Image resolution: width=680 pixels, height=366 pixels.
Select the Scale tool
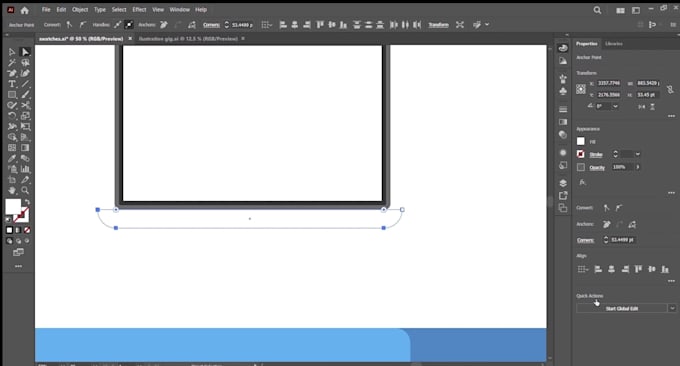(25, 116)
